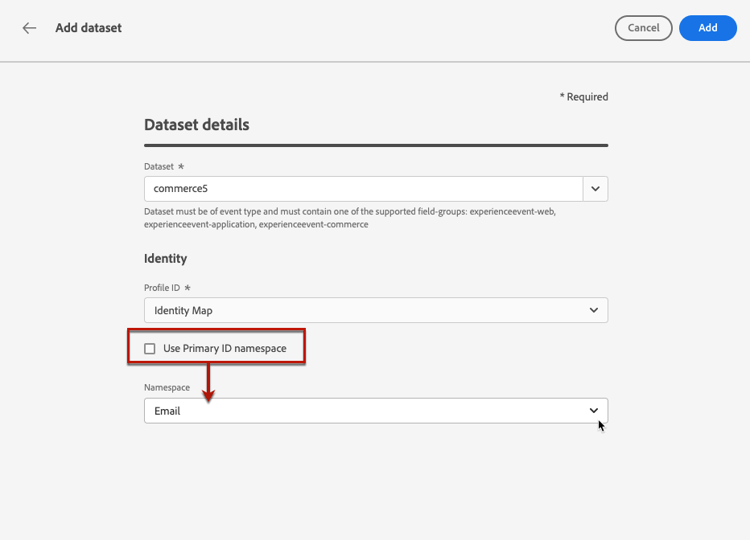Viewport: 750px width, 540px height.
Task: Click the 'Identity' section heading
Action: pos(165,258)
